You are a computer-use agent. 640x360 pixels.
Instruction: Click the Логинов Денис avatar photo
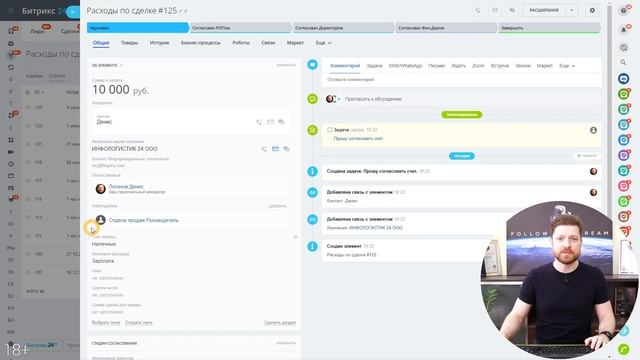coord(100,189)
